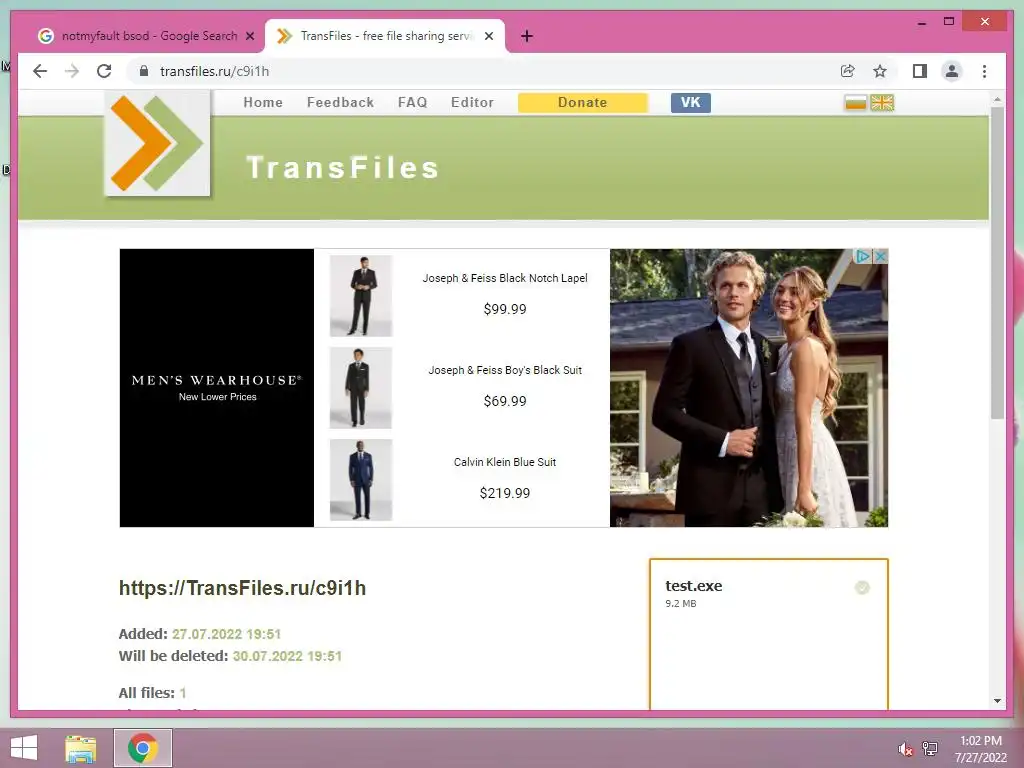Image resolution: width=1024 pixels, height=768 pixels.
Task: Click the https://TransFiles.ru/c9i1h link heading
Action: pyautogui.click(x=242, y=588)
